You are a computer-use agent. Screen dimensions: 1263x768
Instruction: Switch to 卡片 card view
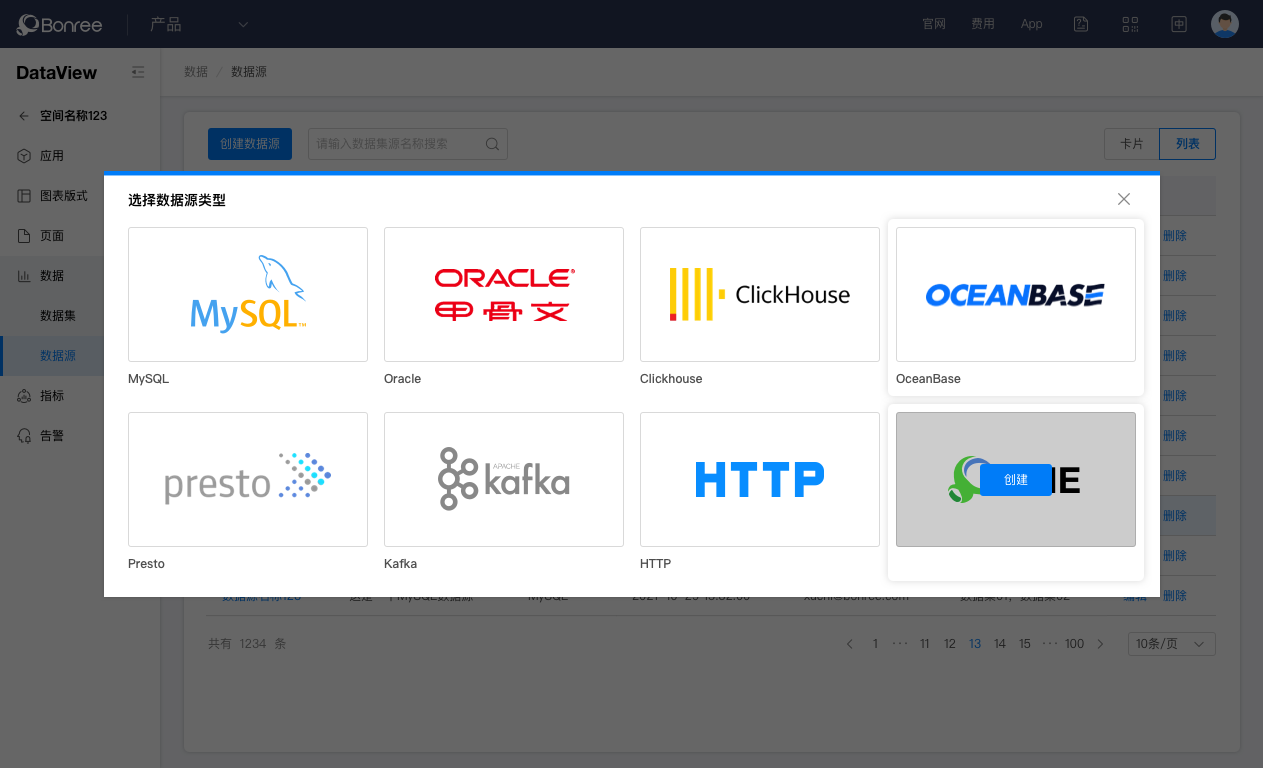pyautogui.click(x=1131, y=144)
